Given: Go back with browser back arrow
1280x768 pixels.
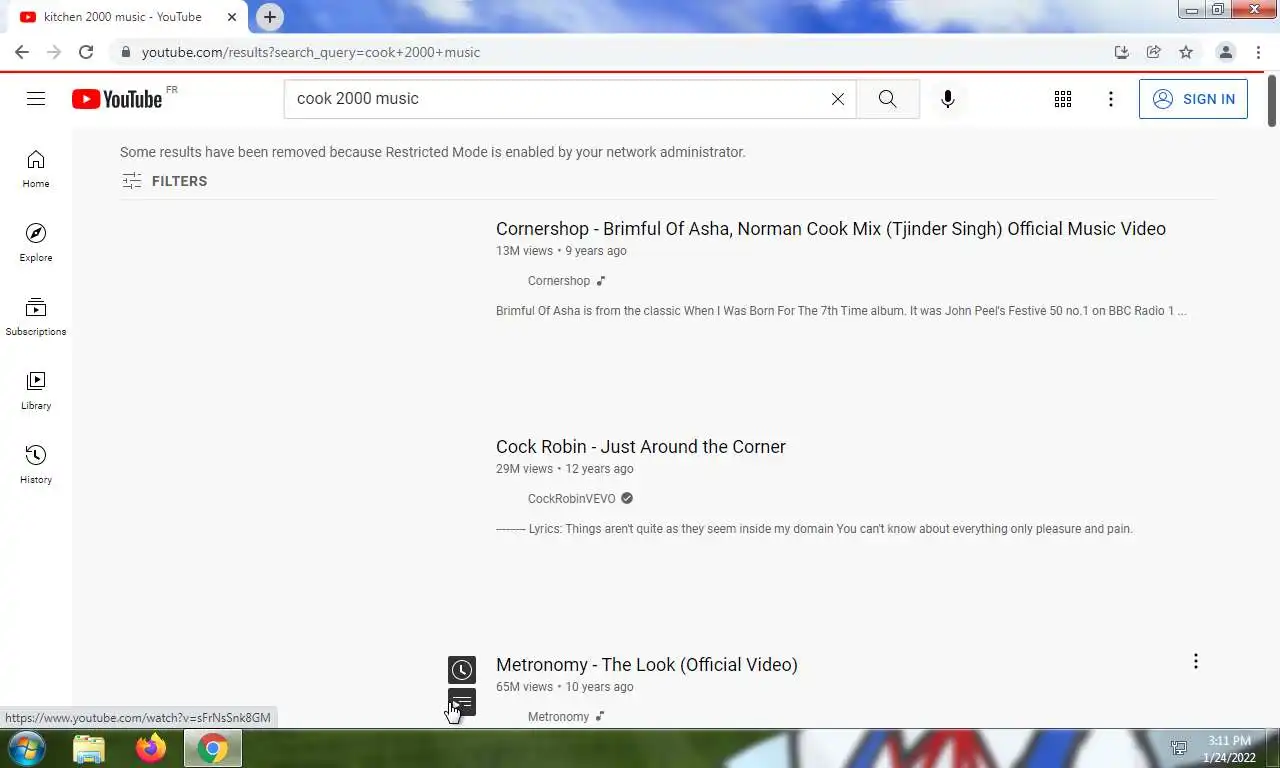Looking at the screenshot, I should tap(22, 52).
